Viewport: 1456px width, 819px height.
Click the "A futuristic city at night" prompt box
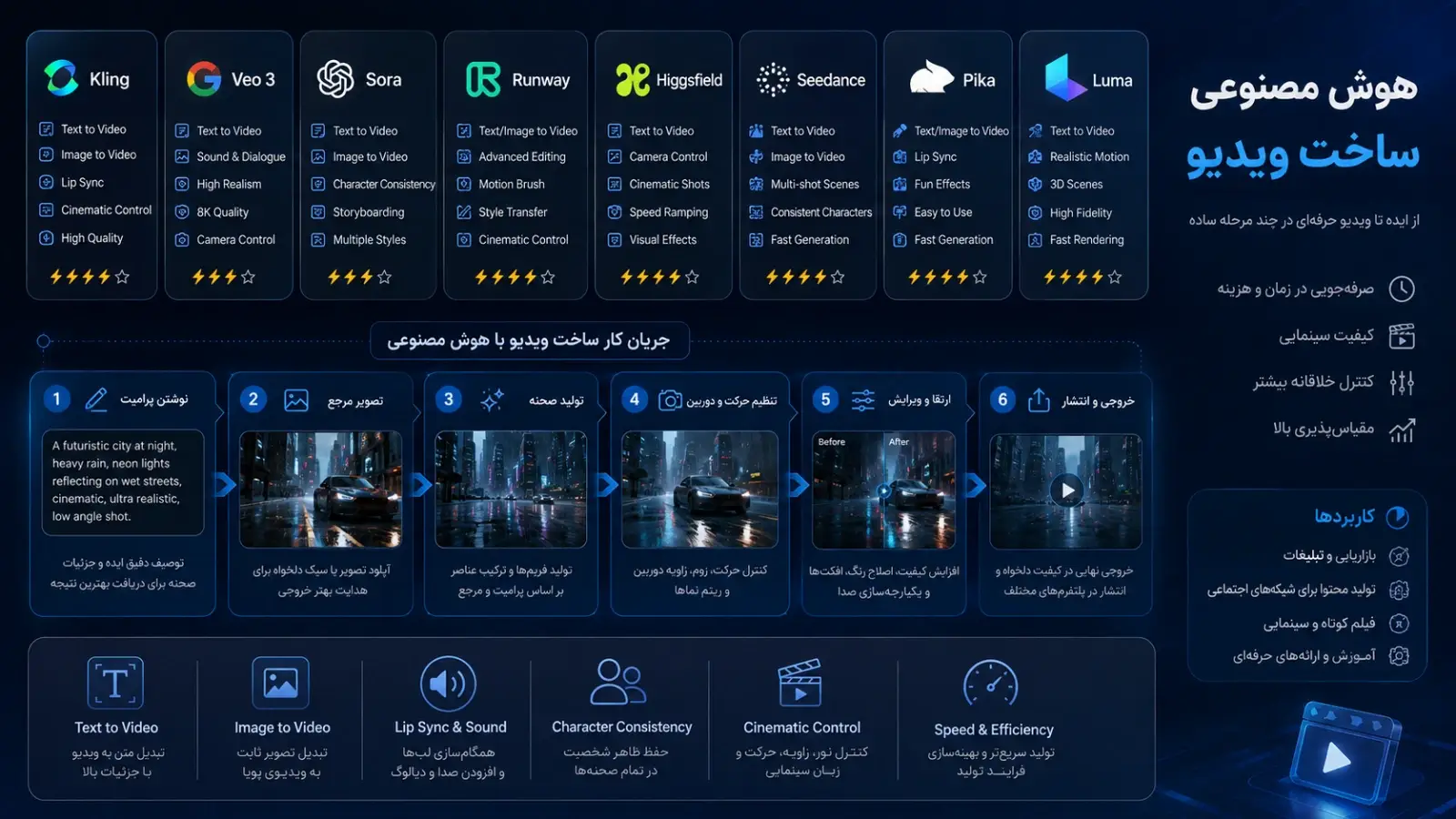(x=123, y=481)
